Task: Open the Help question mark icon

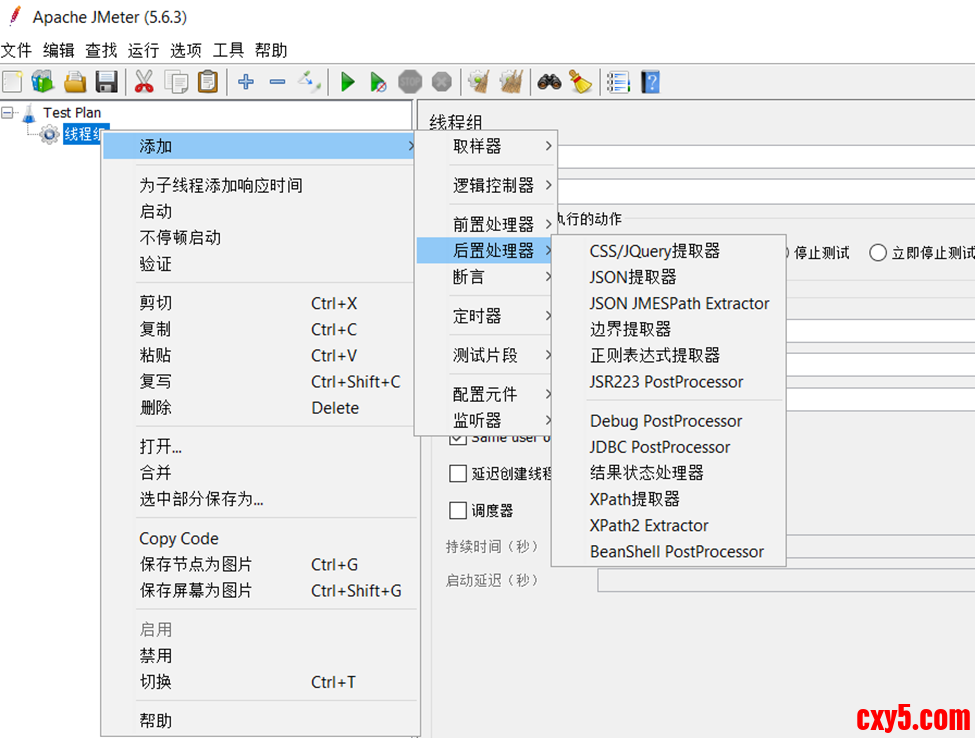Action: pyautogui.click(x=651, y=82)
